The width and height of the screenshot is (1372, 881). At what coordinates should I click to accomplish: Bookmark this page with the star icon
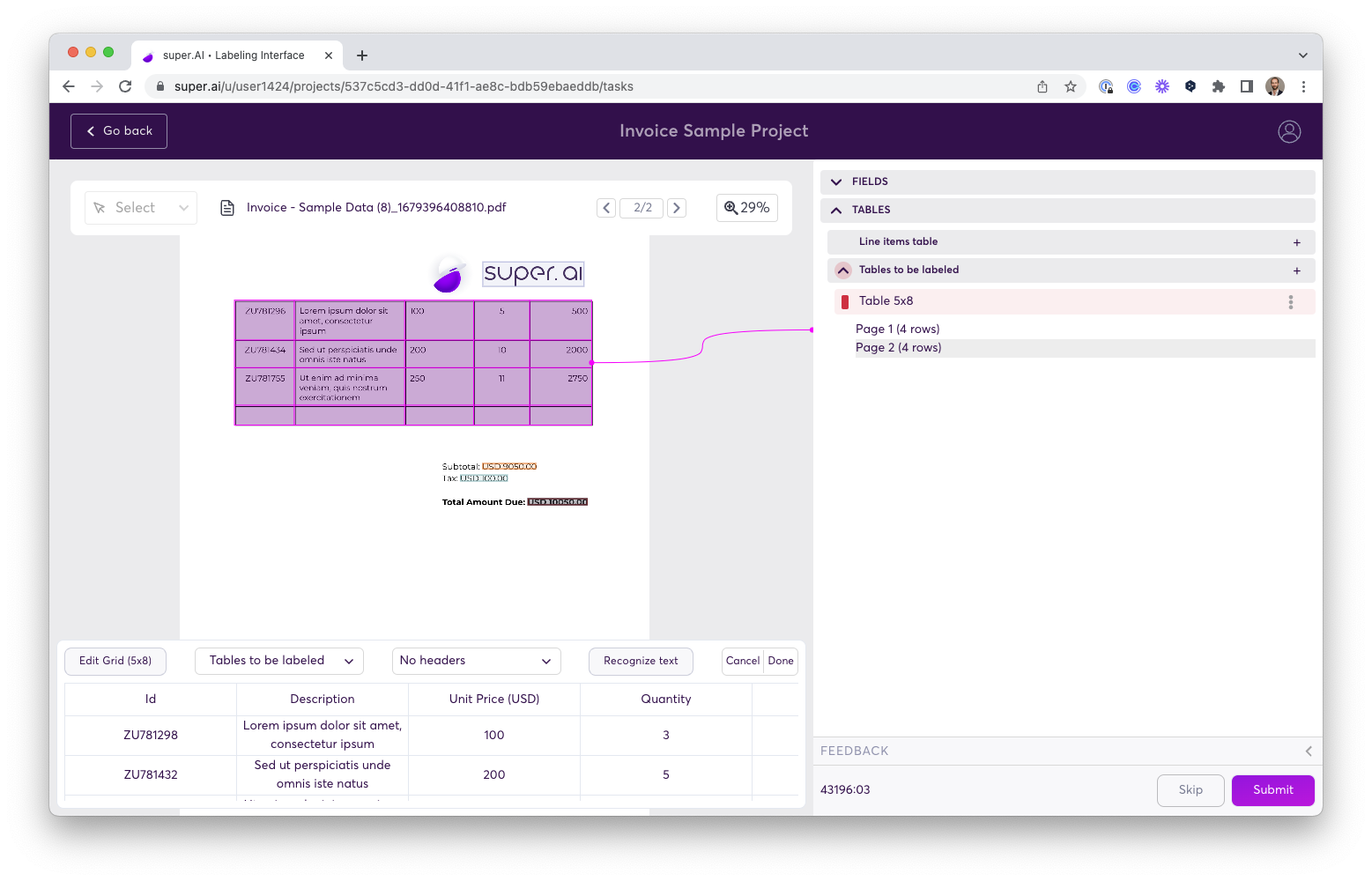pyautogui.click(x=1071, y=86)
